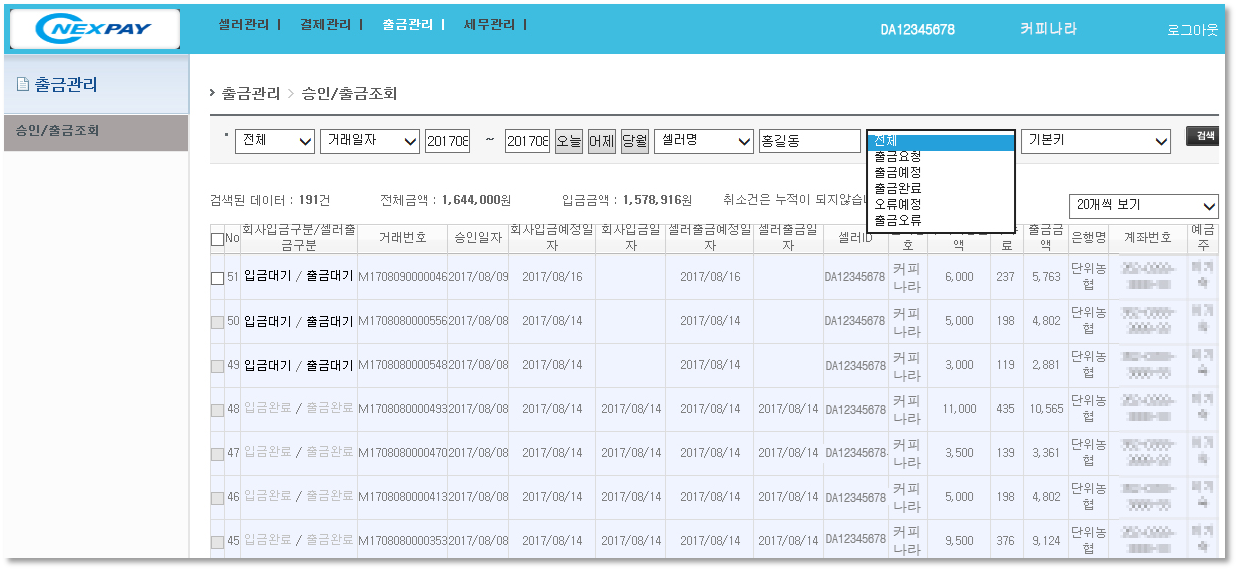
Task: Click the 오늘 date button
Action: (569, 142)
